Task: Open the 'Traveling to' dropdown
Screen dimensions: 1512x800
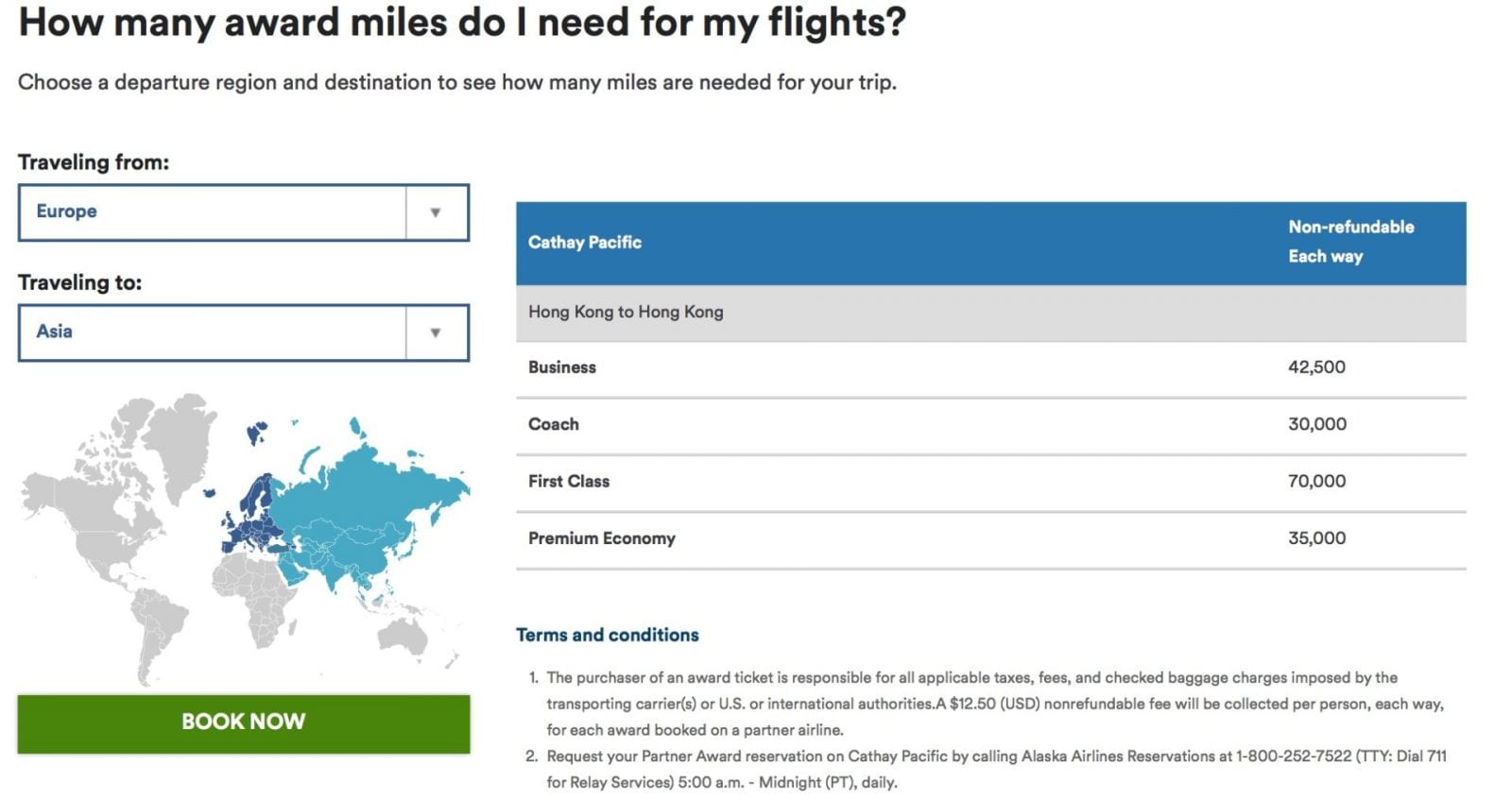Action: click(243, 332)
